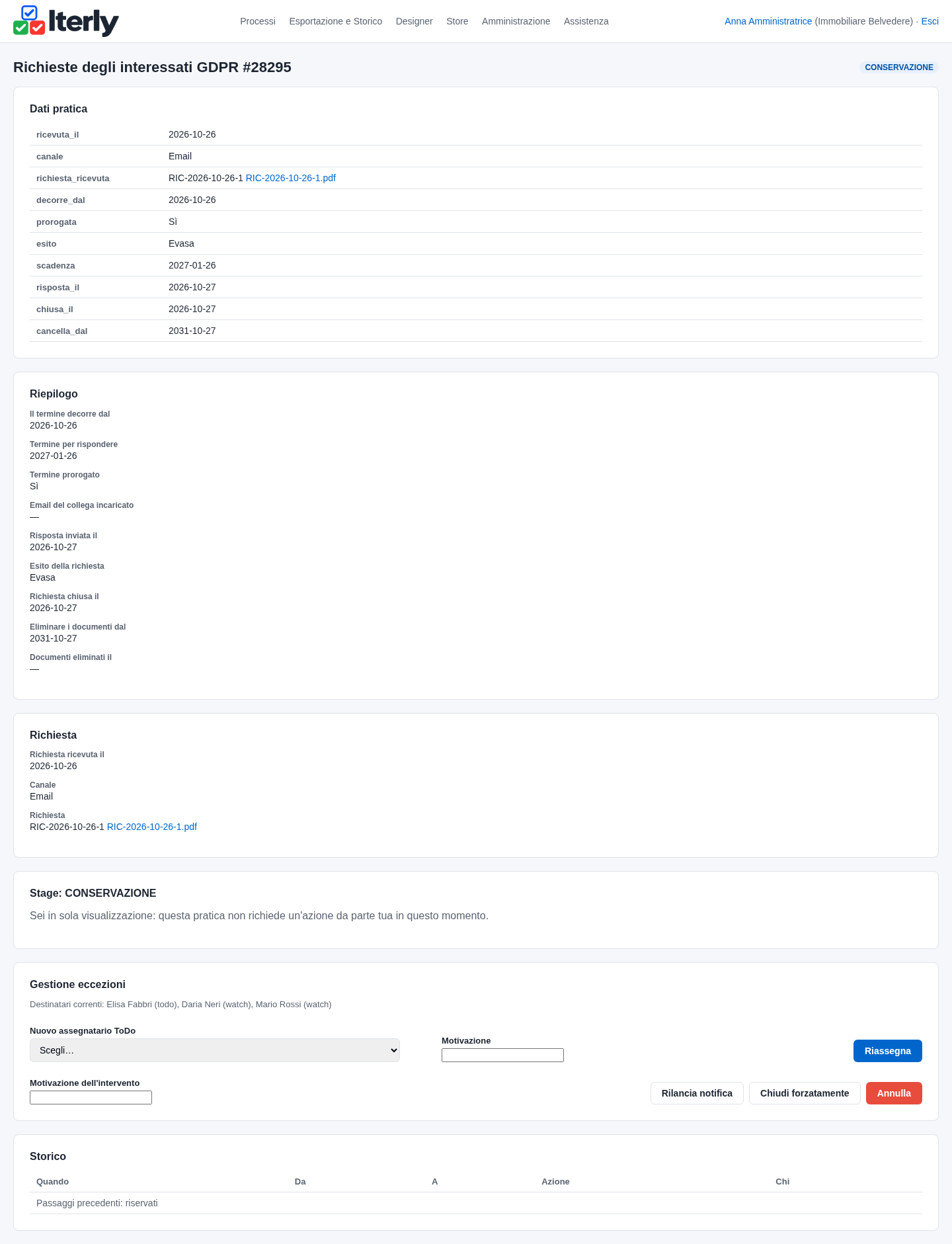
Task: Click the 'Destinatari correnti' recipients line
Action: pyautogui.click(x=180, y=1005)
